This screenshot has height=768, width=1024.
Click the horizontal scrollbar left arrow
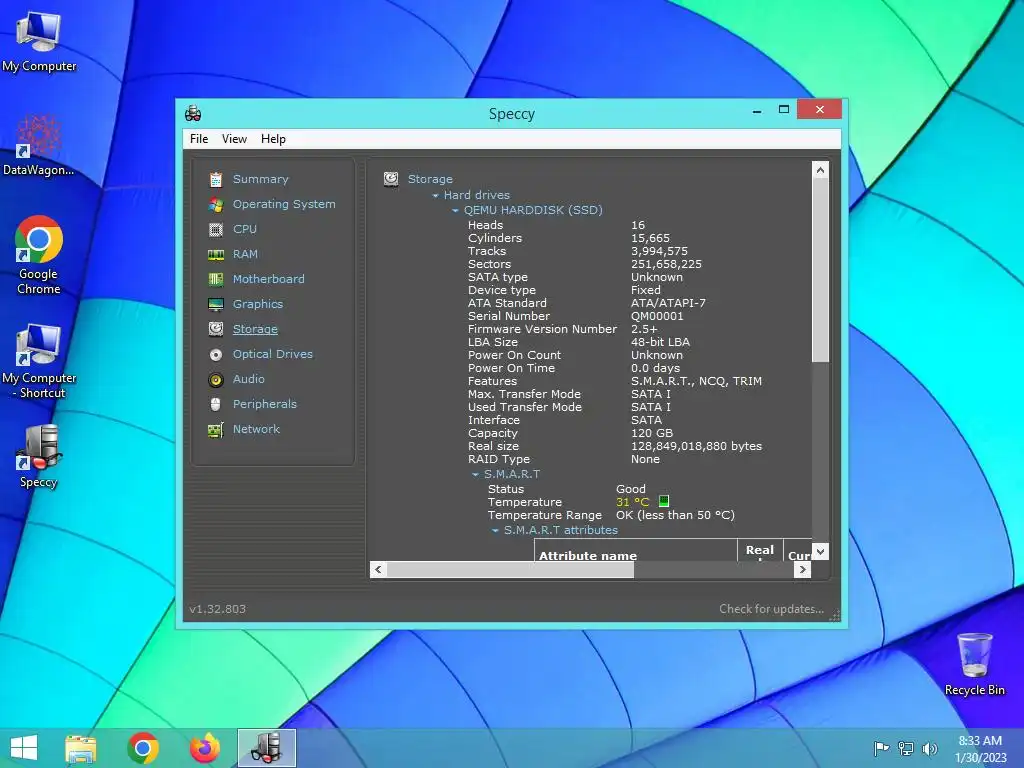click(378, 569)
